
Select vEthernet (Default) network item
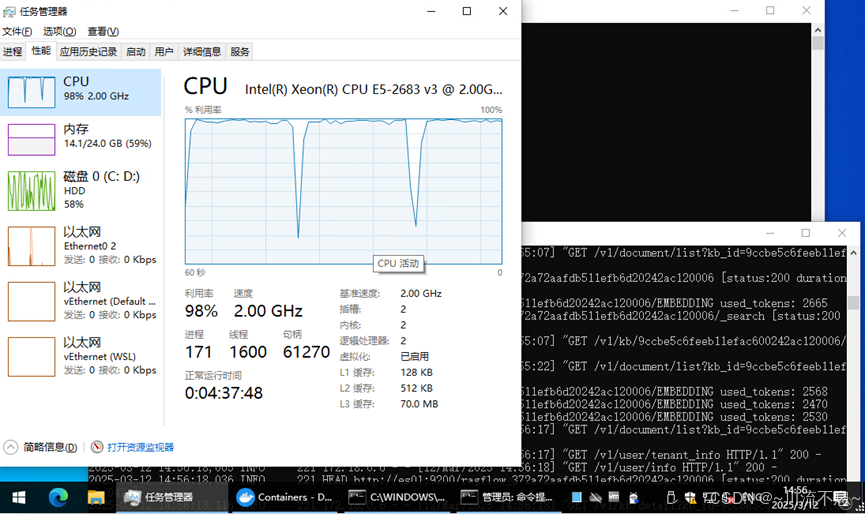coord(81,301)
